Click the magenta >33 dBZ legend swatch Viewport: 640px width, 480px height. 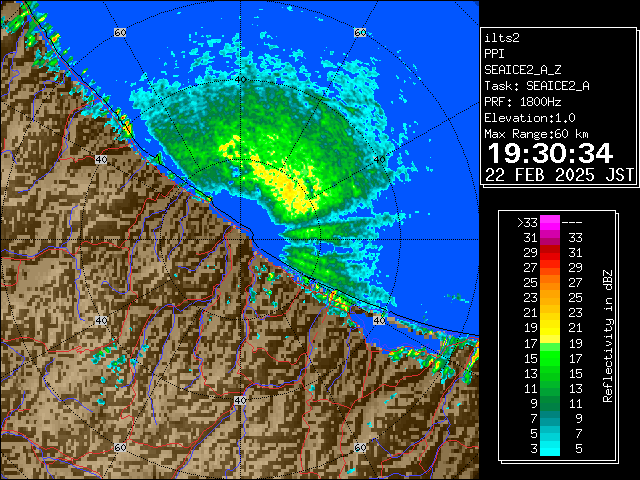pyautogui.click(x=550, y=223)
